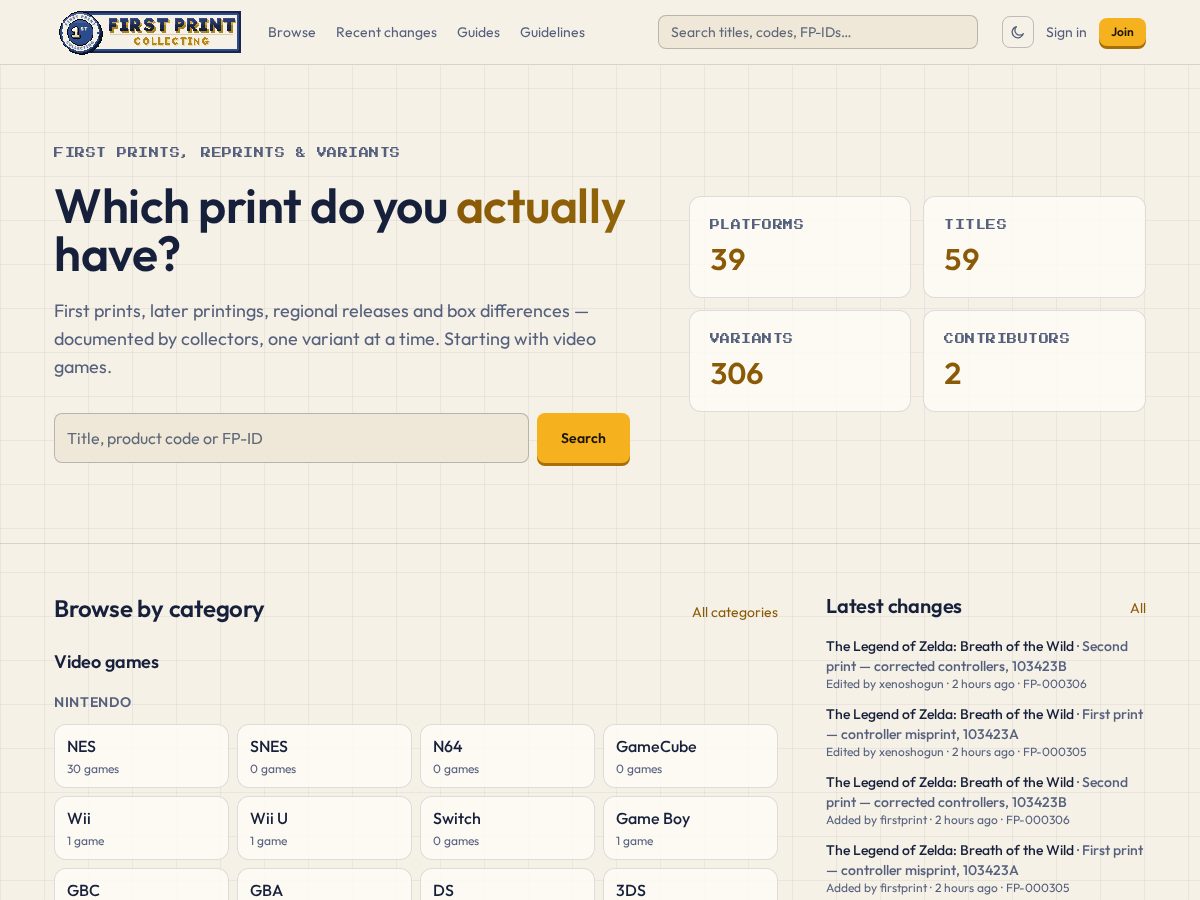
Task: Open the All categories link
Action: pyautogui.click(x=735, y=612)
